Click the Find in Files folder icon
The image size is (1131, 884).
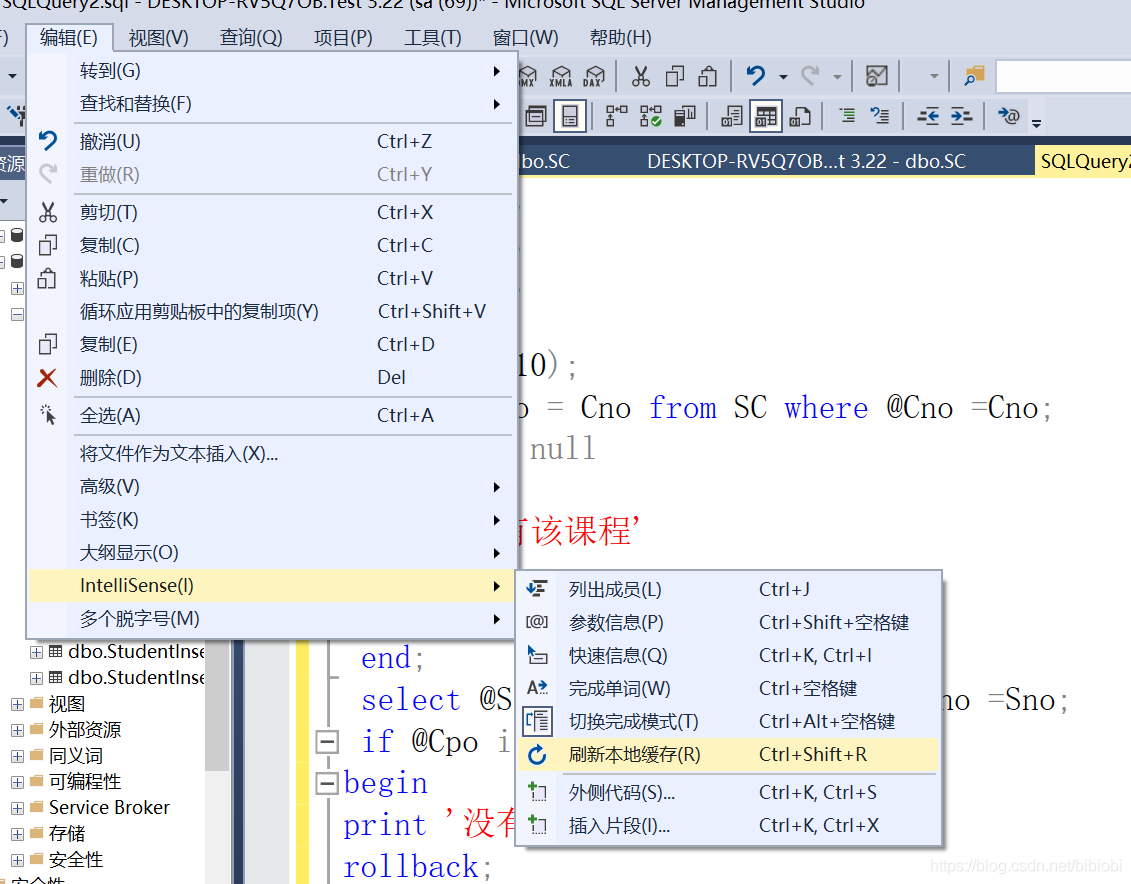(974, 76)
